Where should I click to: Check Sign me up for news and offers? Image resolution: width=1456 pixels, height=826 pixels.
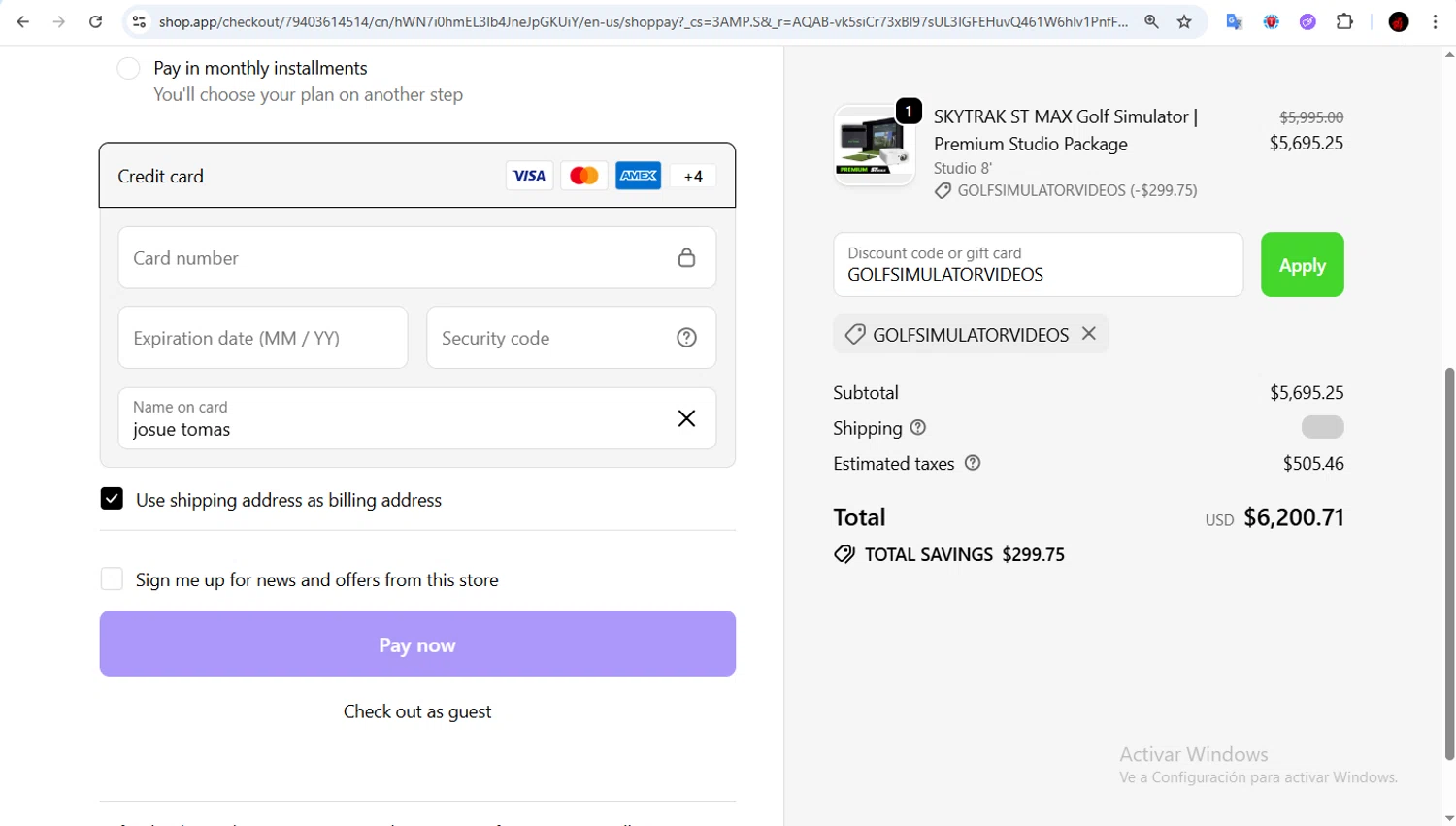point(112,579)
